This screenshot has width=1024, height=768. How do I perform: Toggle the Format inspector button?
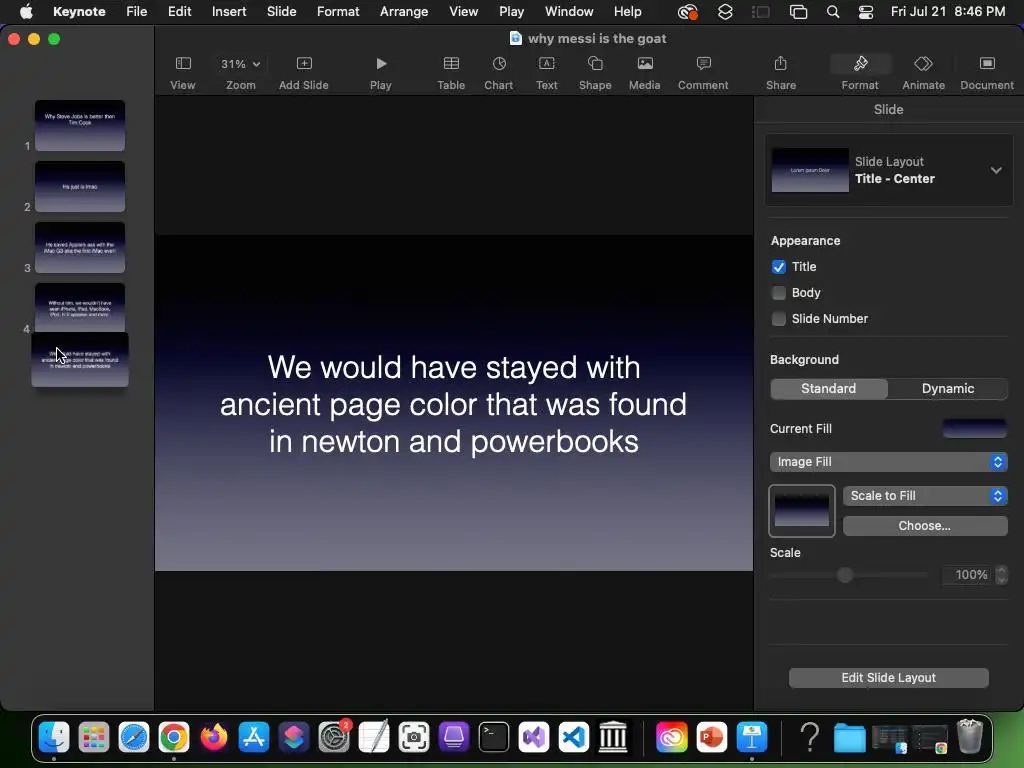tap(859, 72)
